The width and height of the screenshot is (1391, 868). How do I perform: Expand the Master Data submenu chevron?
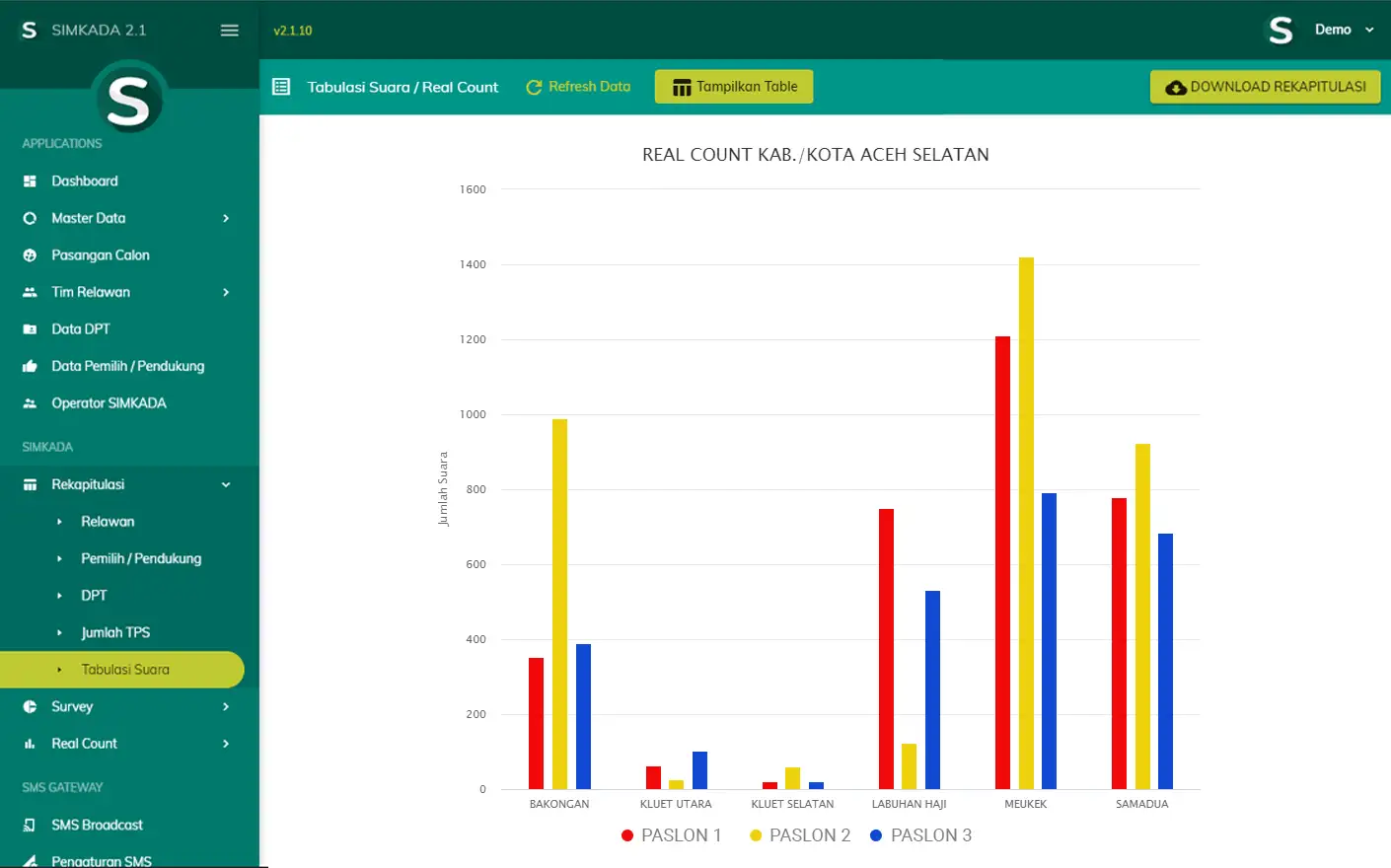point(226,218)
